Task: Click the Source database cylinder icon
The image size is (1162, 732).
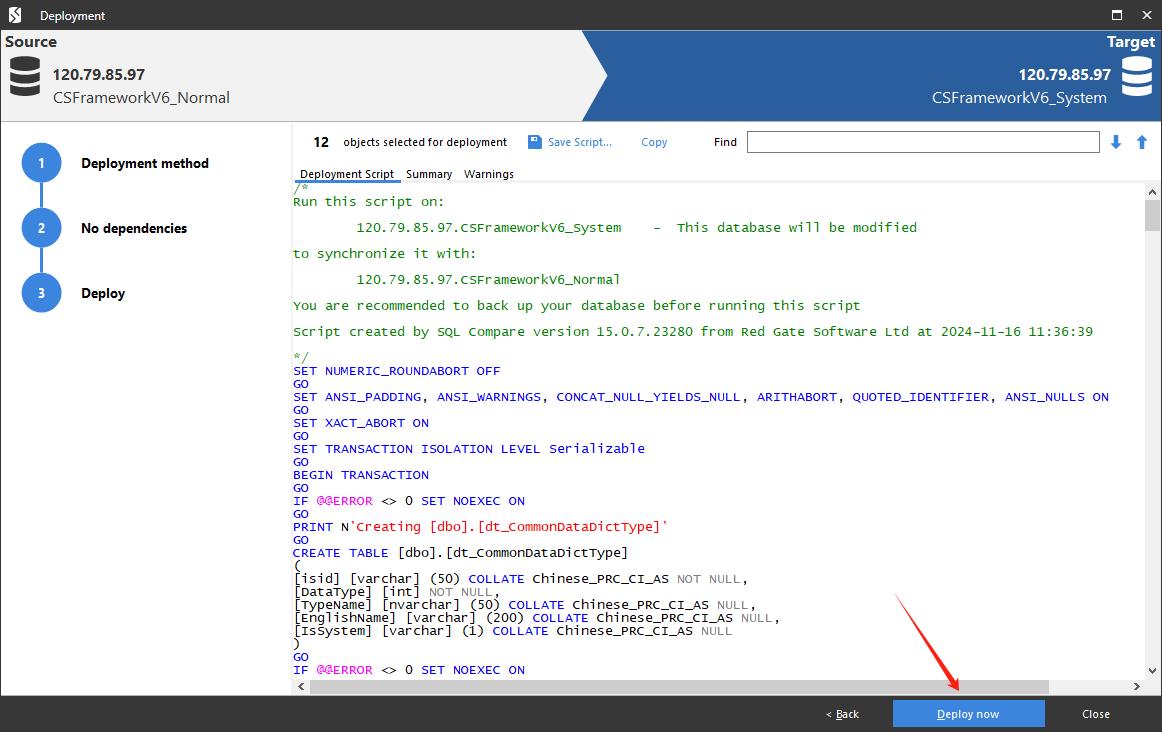Action: pyautogui.click(x=25, y=76)
